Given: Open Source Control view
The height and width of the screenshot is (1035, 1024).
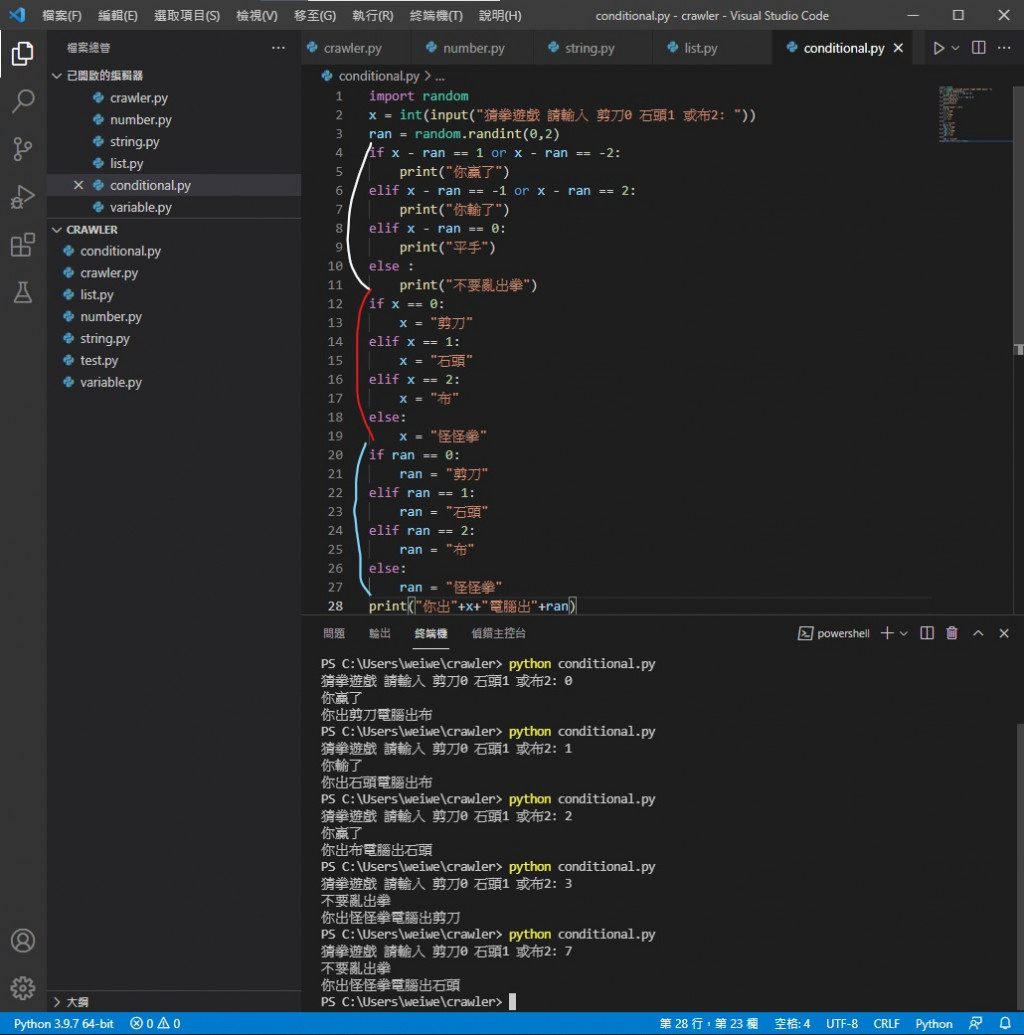Looking at the screenshot, I should pos(22,149).
